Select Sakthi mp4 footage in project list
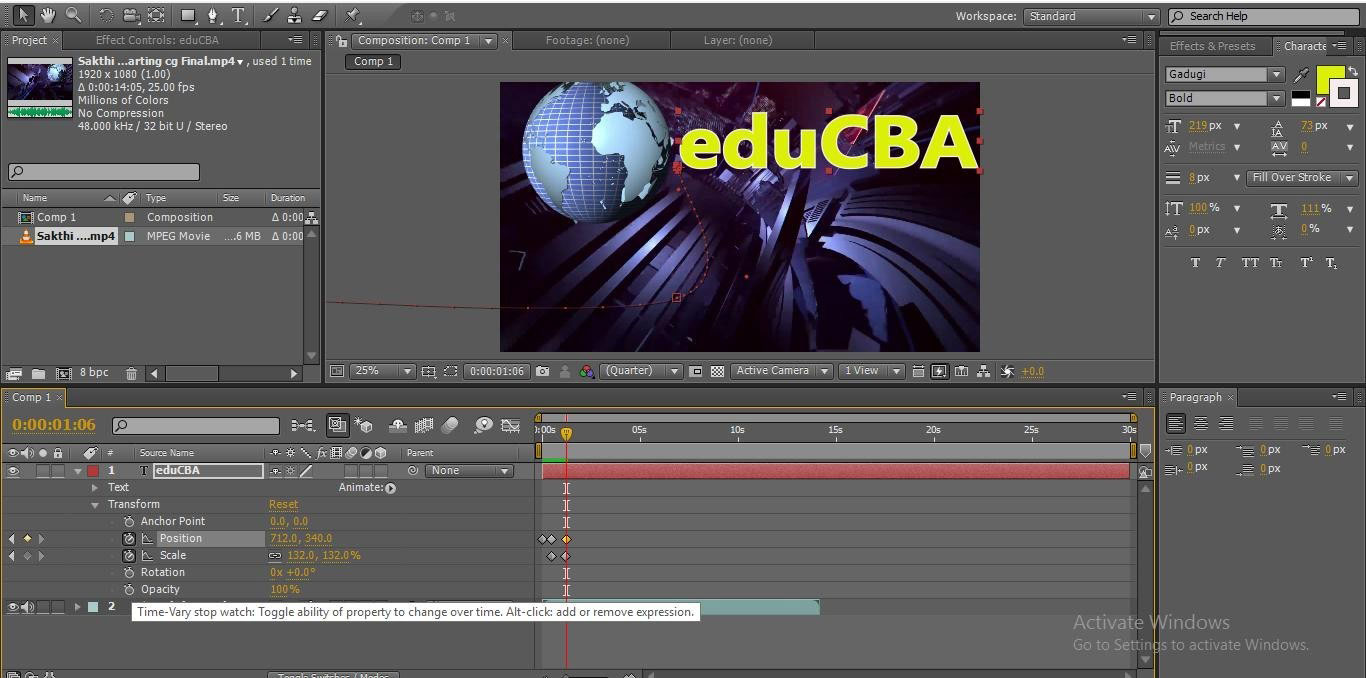 (75, 237)
